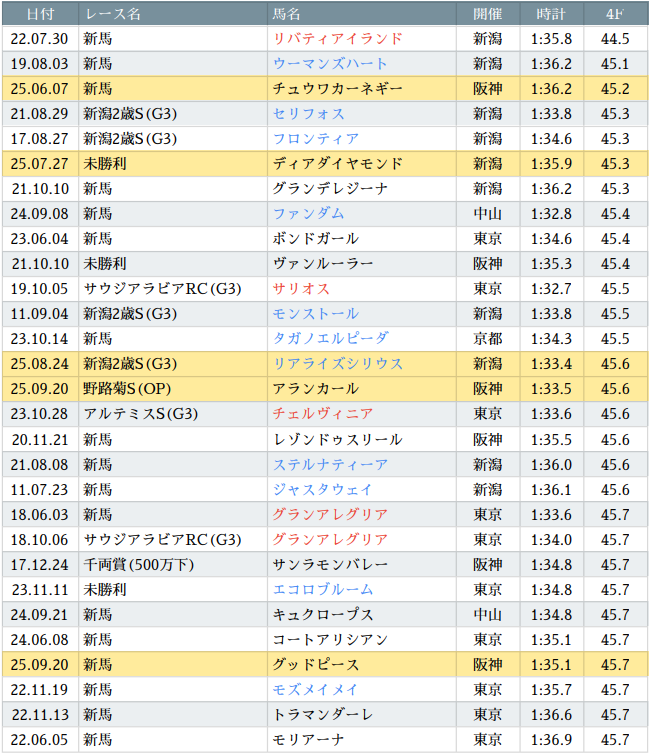
Task: Open the ジャスタウェイ horse link
Action: pyautogui.click(x=323, y=489)
